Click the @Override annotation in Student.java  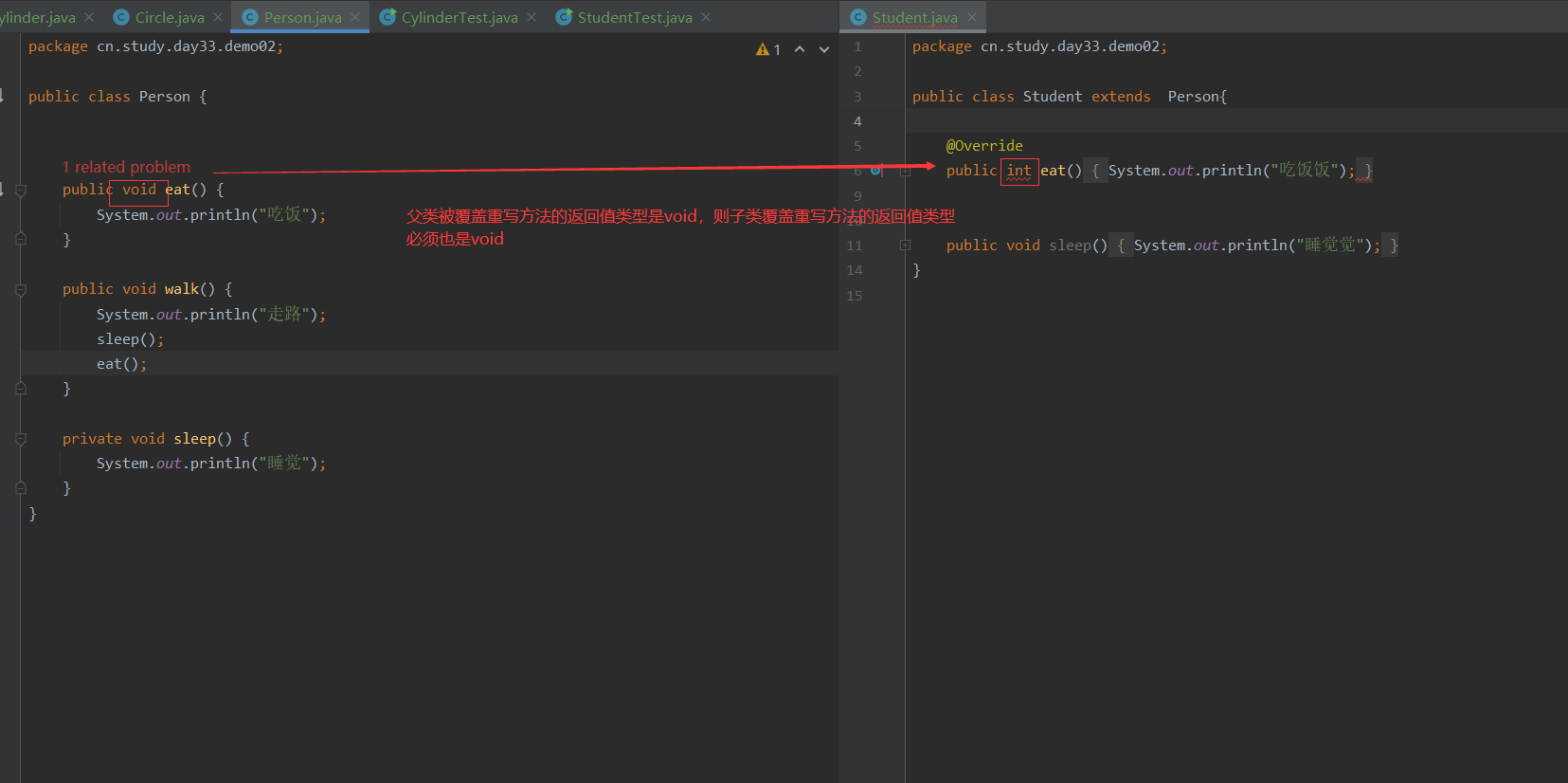pyautogui.click(x=984, y=146)
